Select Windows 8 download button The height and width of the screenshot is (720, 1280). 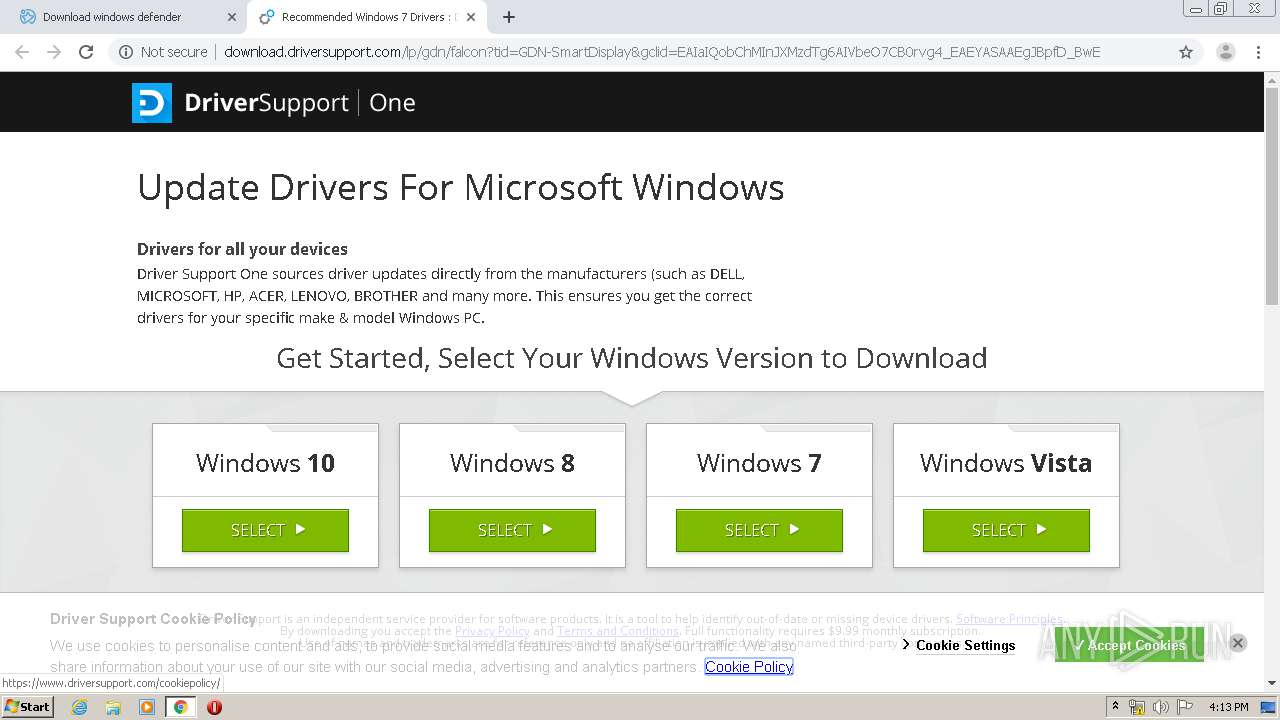tap(512, 530)
